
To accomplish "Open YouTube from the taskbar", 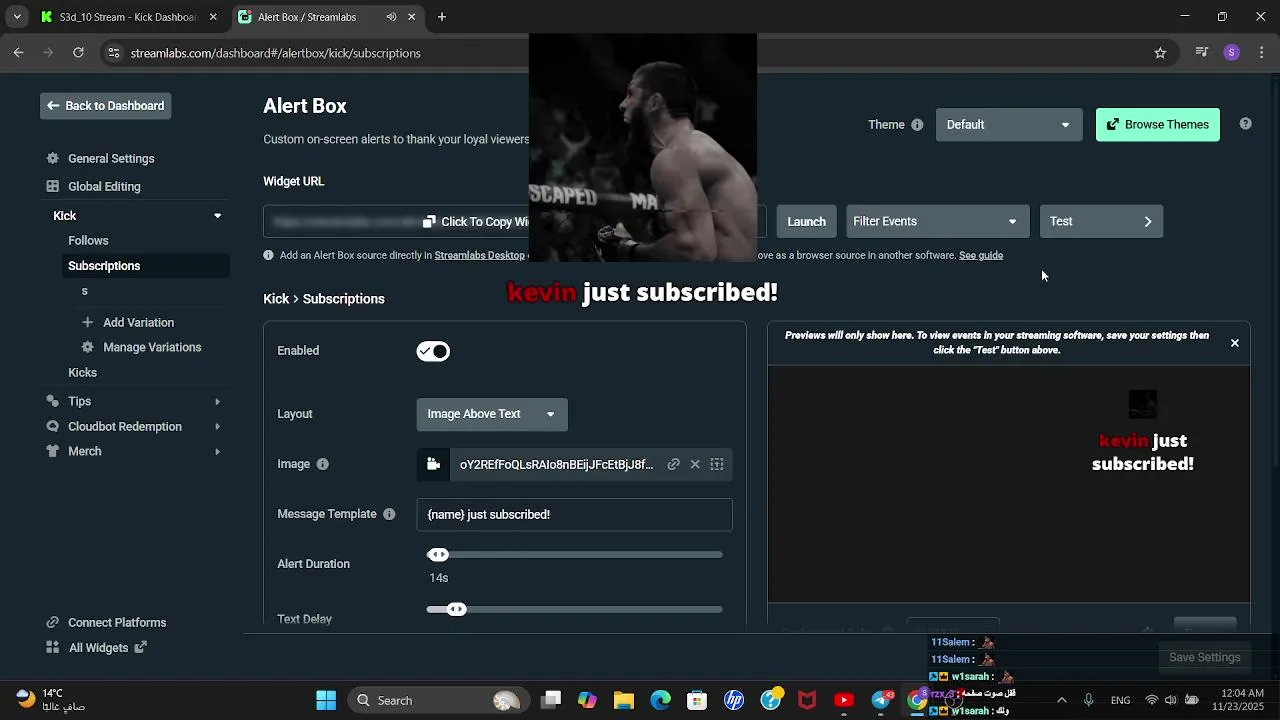I will pyautogui.click(x=844, y=700).
